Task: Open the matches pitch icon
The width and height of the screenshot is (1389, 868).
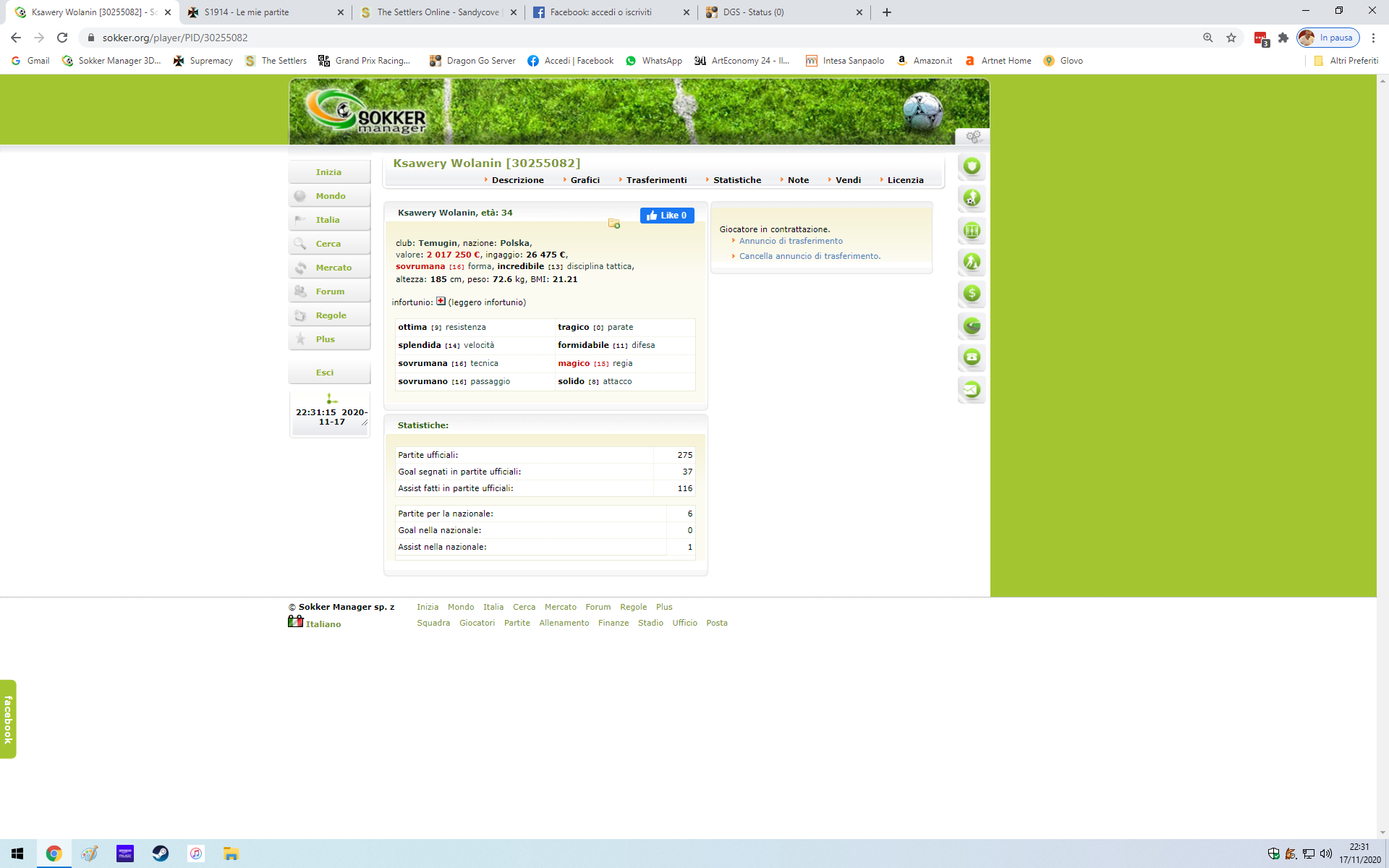Action: click(972, 230)
